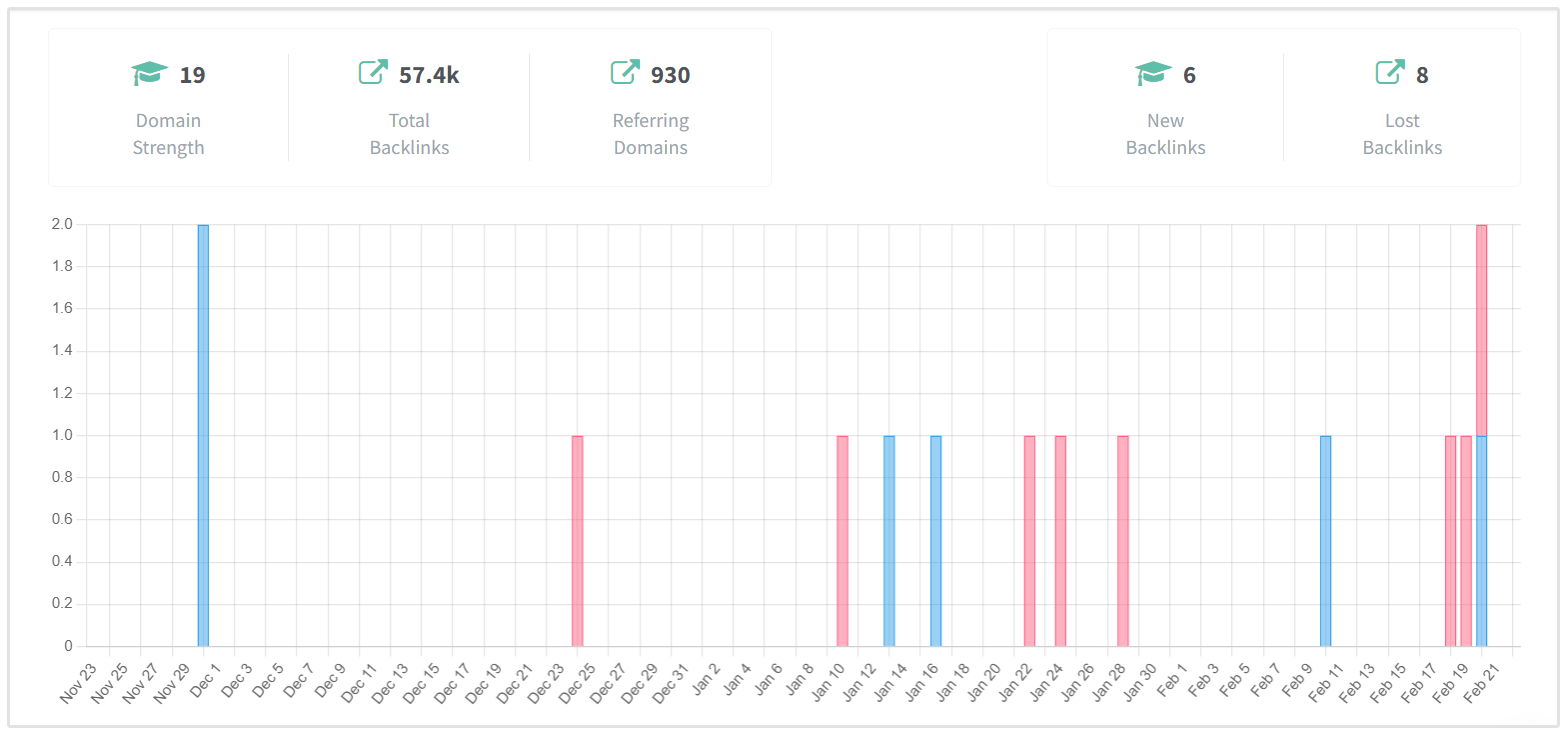Screen dimensions: 1567x735
Task: Click the Domain Strength label text
Action: coord(168,134)
